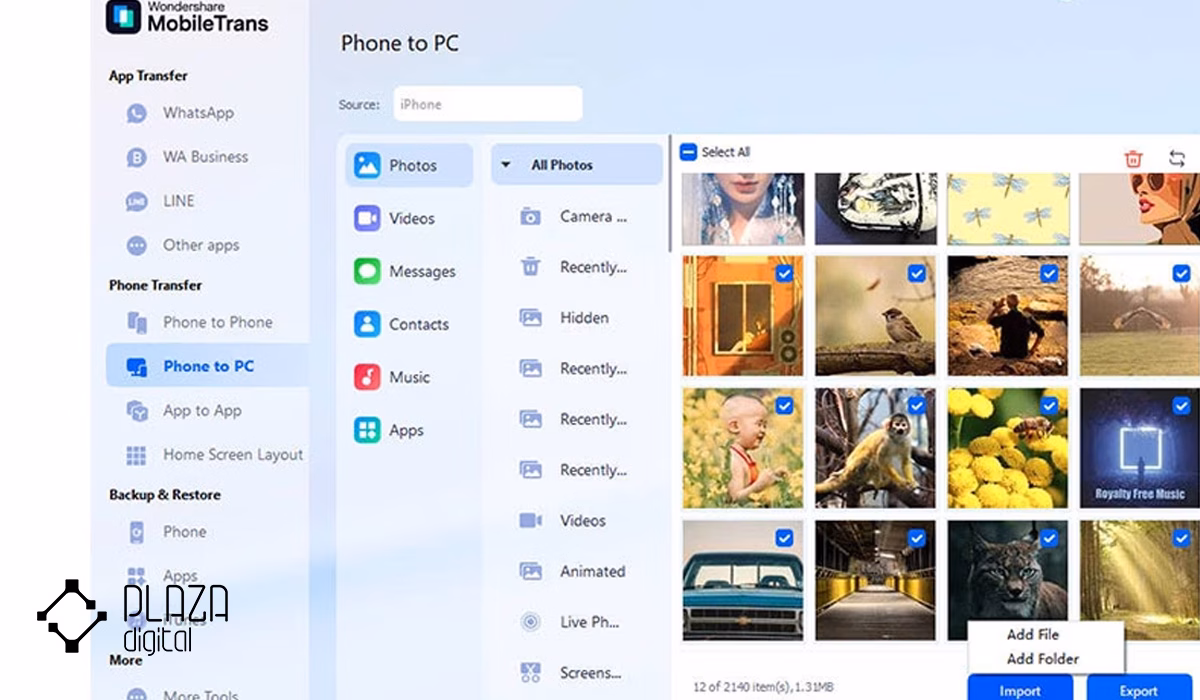Uncheck the bee on flowers checkbox

1049,406
